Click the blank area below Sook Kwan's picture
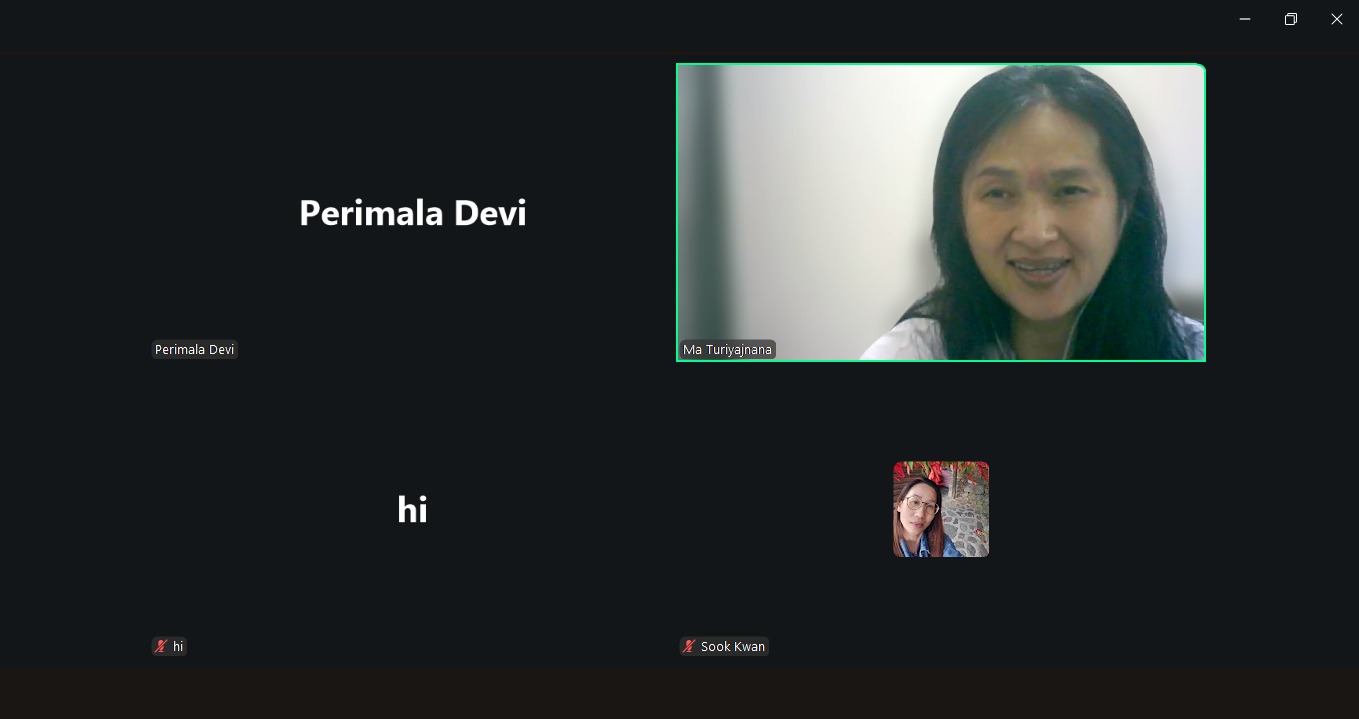The image size is (1359, 719). (x=940, y=600)
